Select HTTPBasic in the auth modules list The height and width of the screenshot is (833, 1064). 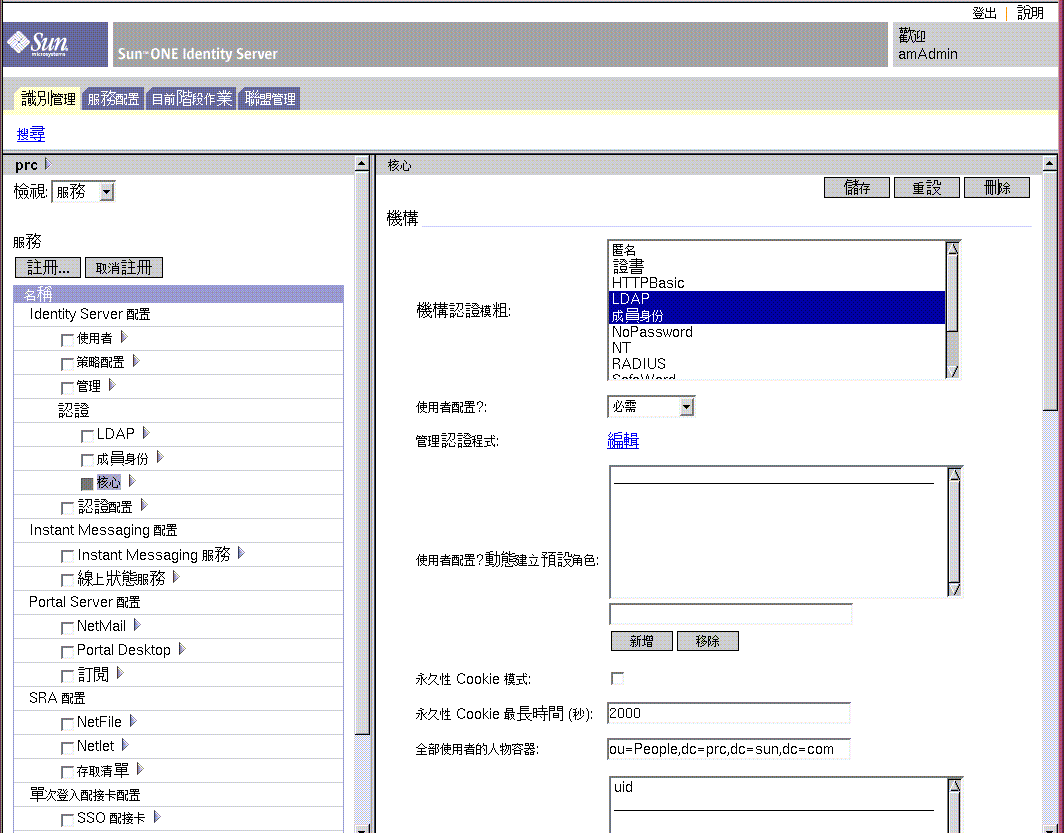pyautogui.click(x=778, y=283)
